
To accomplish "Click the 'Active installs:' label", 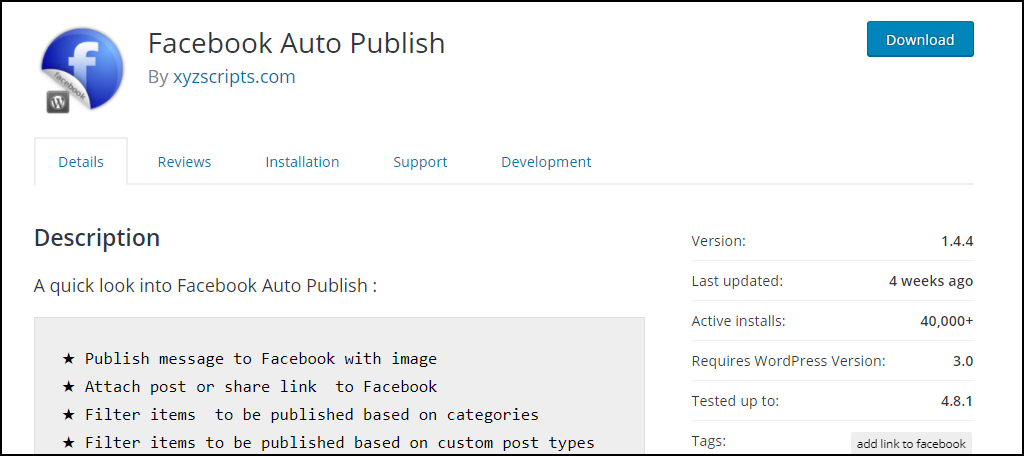I will (x=739, y=321).
